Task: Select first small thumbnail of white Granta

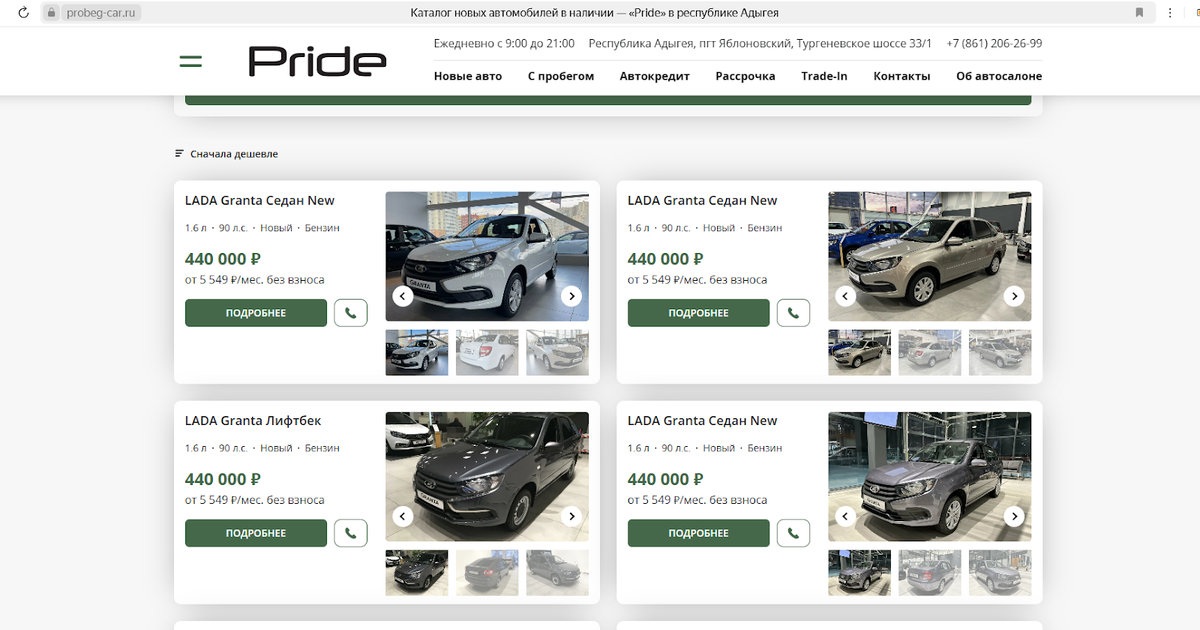Action: [417, 352]
